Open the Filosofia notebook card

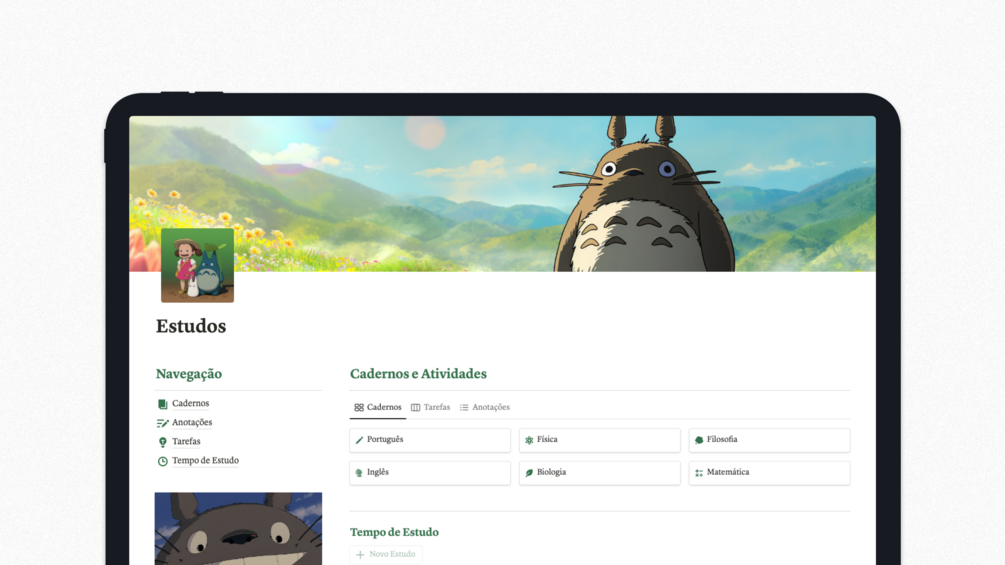(x=770, y=440)
